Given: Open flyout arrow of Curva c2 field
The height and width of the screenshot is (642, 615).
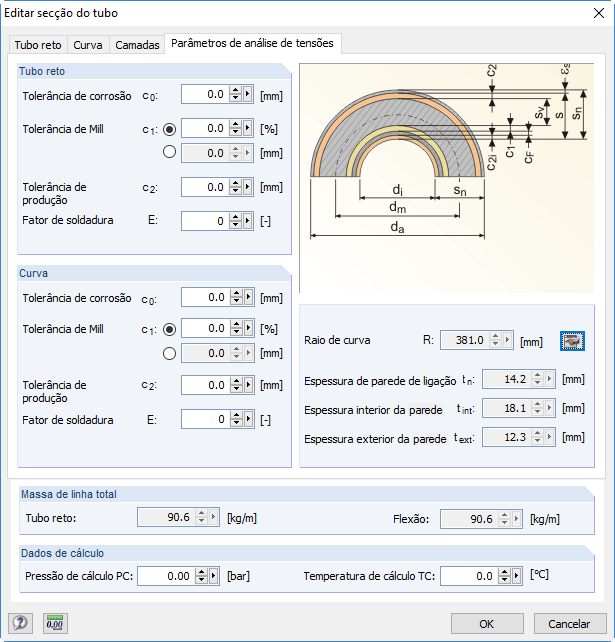Looking at the screenshot, I should coord(249,385).
